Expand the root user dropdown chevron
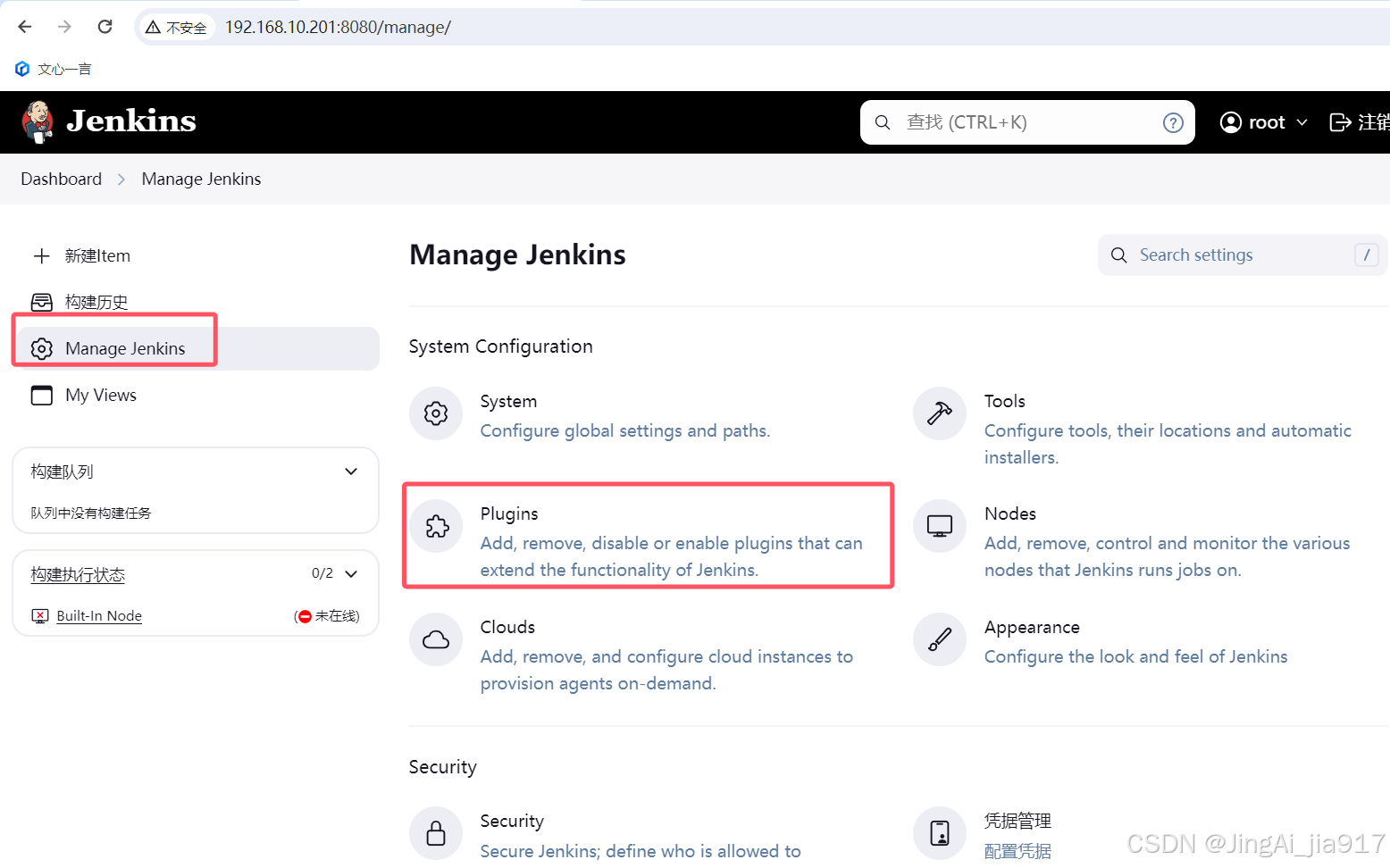This screenshot has width=1390, height=868. pos(1302,122)
